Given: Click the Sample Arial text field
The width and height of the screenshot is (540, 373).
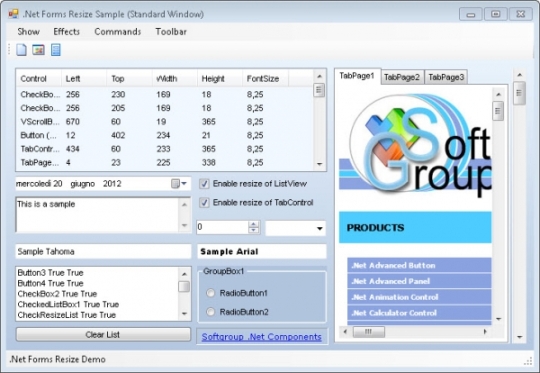Looking at the screenshot, I should [x=262, y=251].
